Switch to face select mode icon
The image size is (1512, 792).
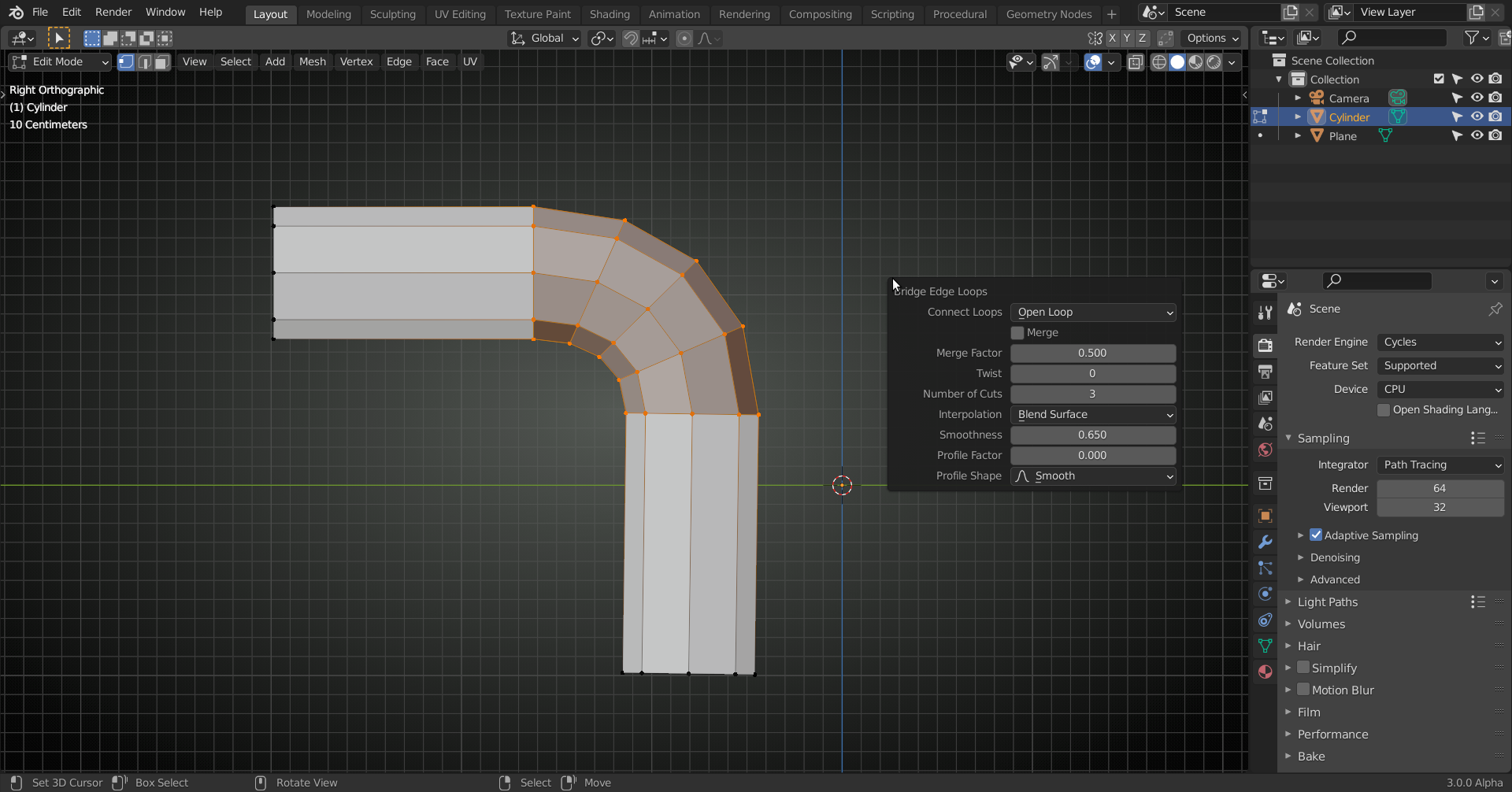(x=162, y=62)
